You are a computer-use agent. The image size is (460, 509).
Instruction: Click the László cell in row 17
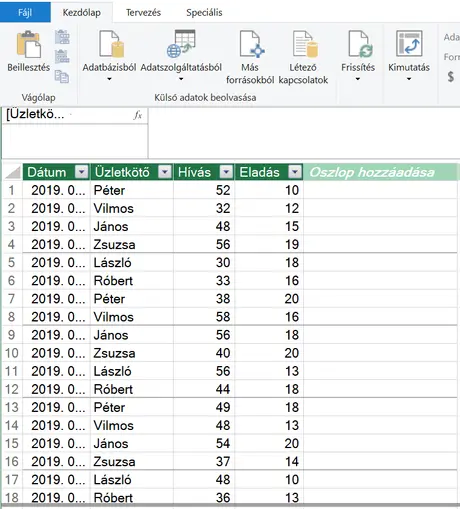point(132,479)
